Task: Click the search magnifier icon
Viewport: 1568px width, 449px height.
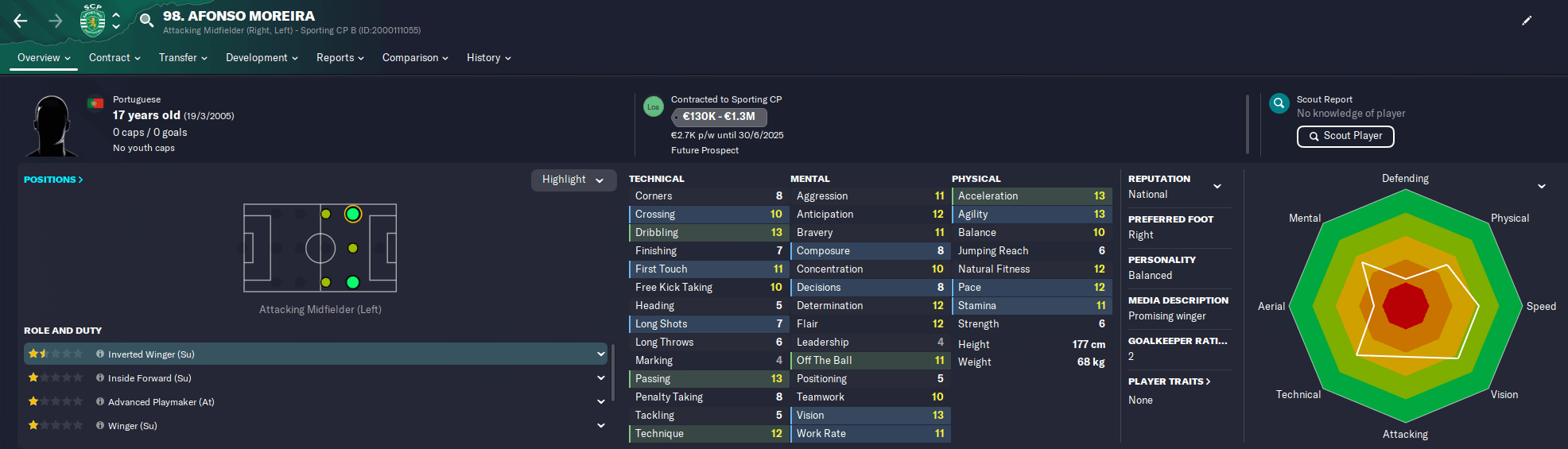Action: click(146, 20)
